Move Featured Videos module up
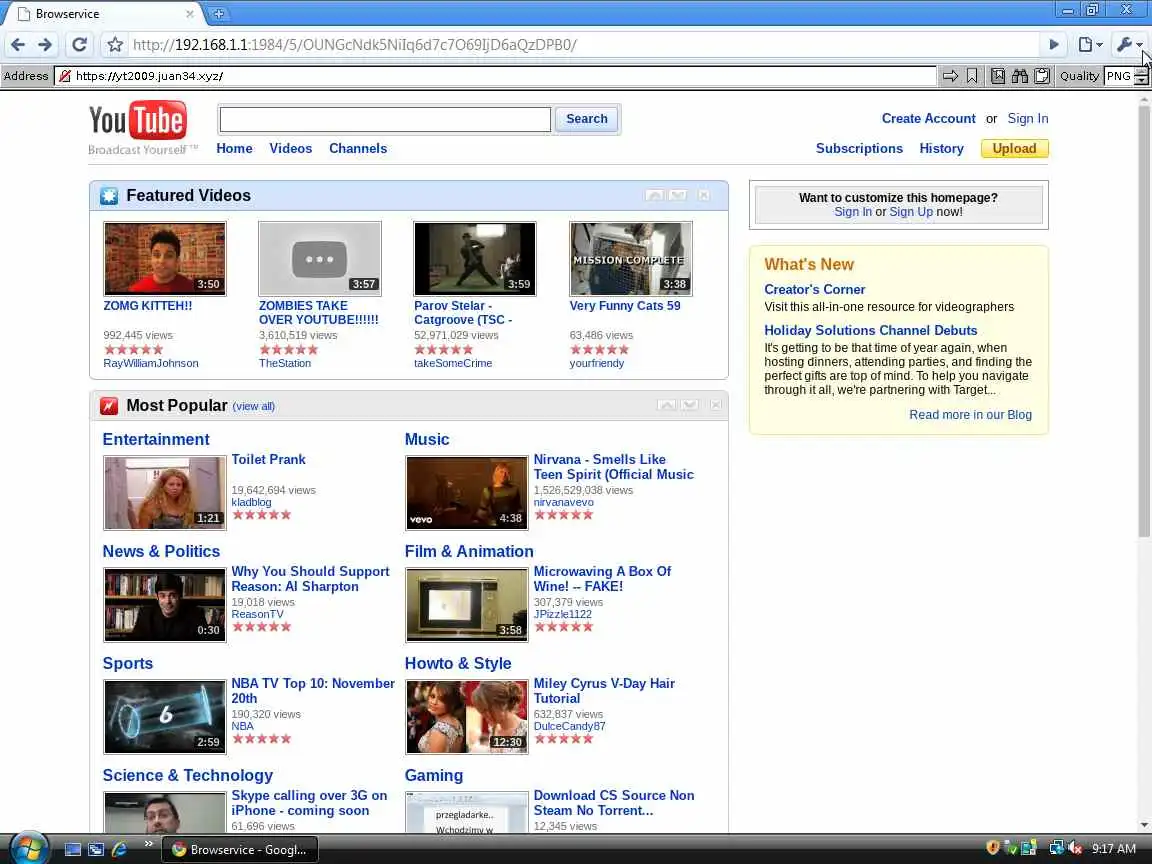Viewport: 1152px width, 864px height. [654, 195]
